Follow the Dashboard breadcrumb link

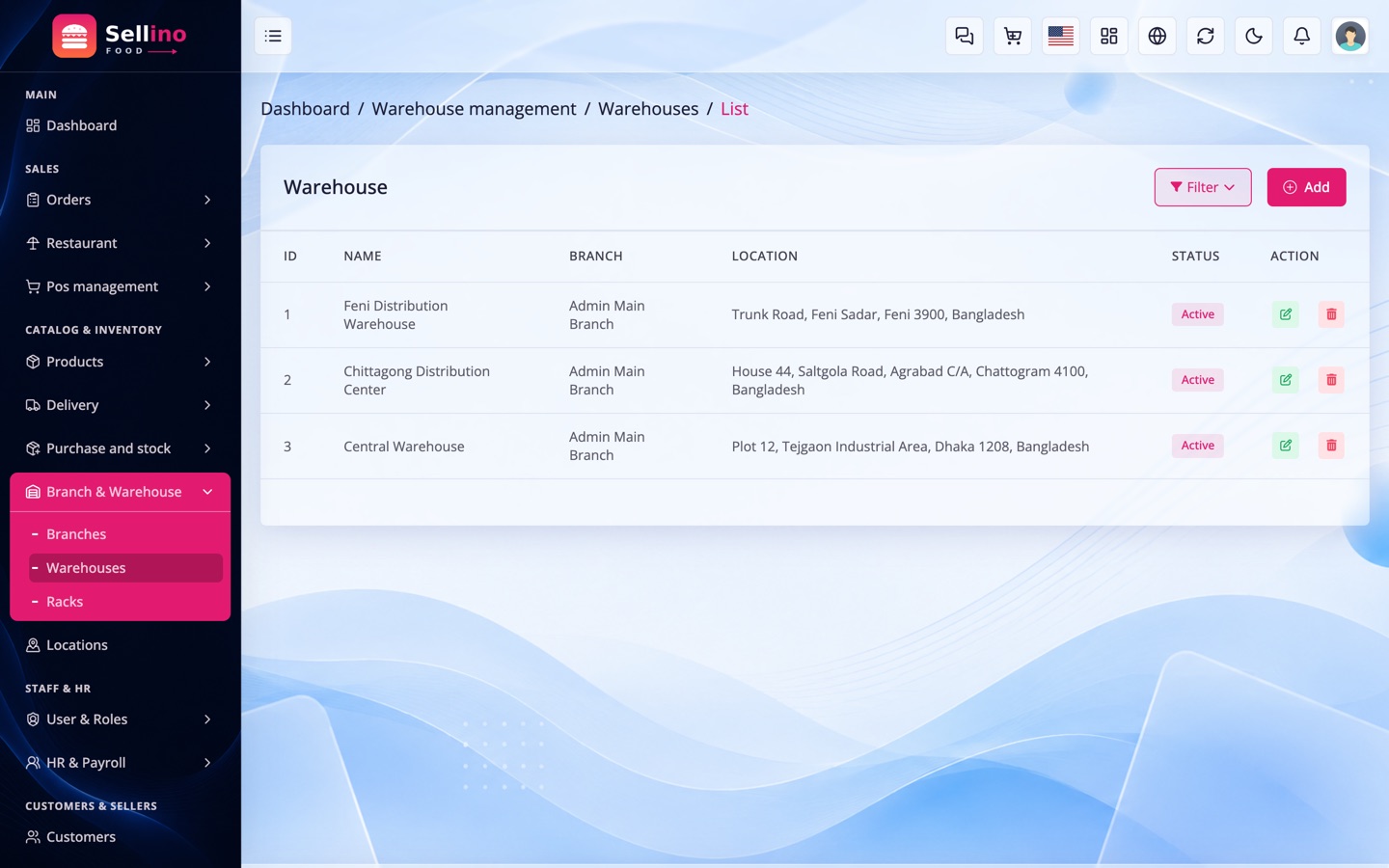click(305, 109)
